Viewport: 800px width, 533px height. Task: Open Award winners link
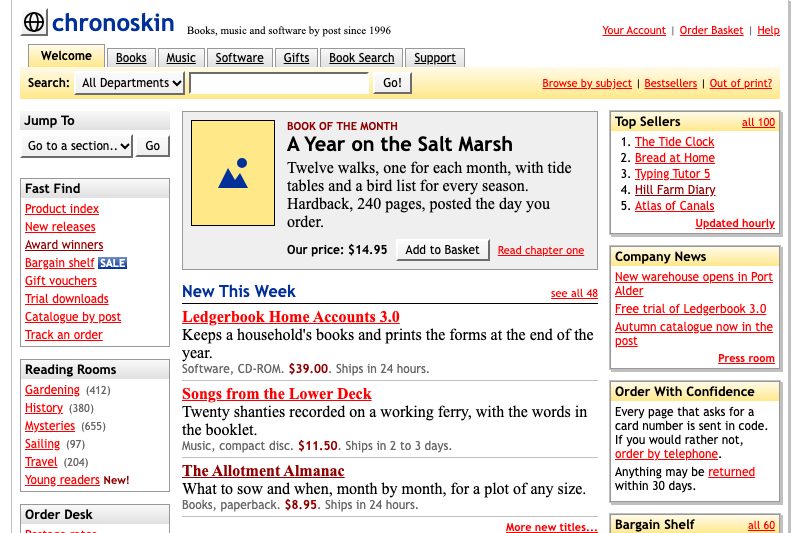(x=64, y=245)
